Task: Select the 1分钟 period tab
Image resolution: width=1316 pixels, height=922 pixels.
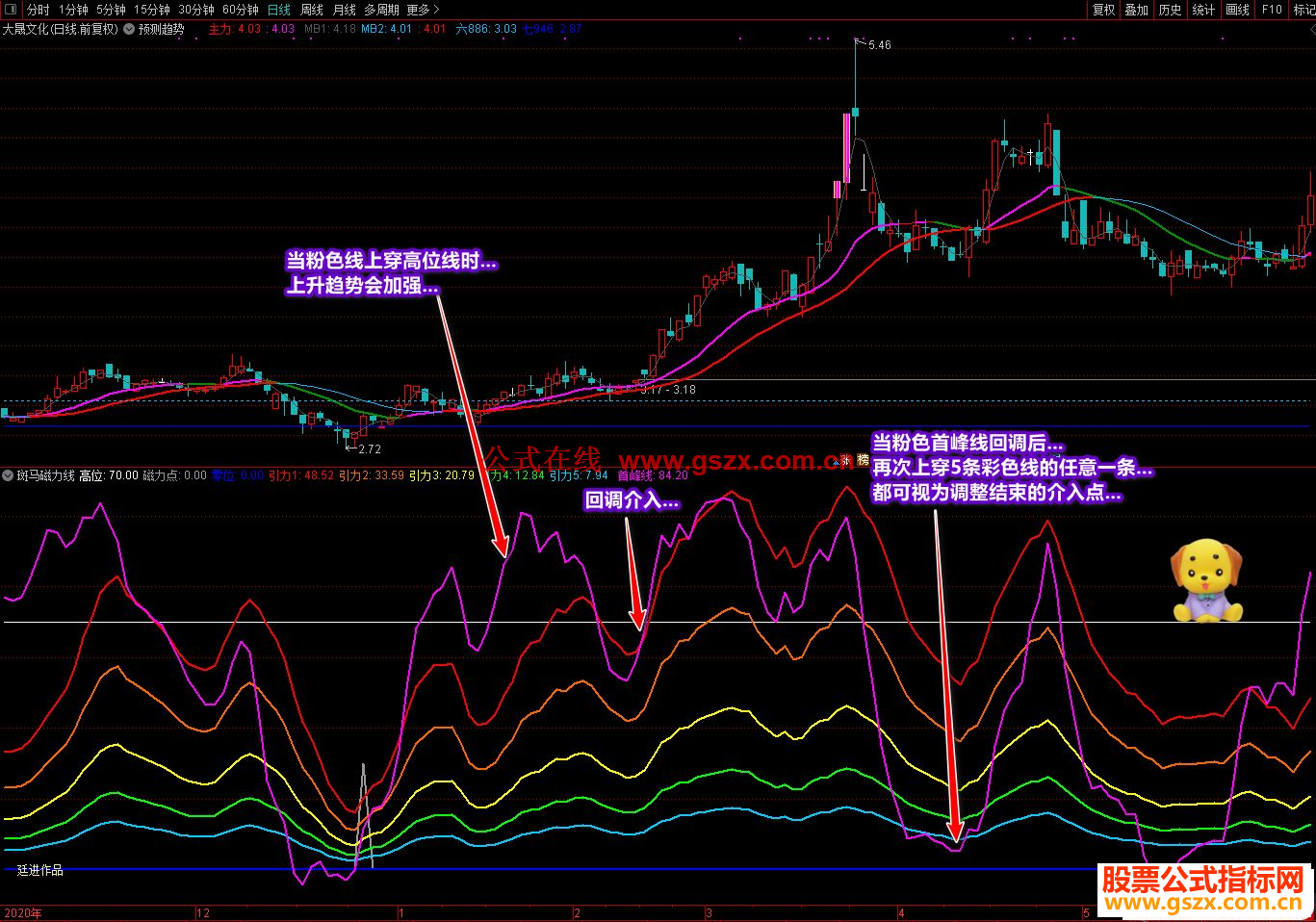Action: point(73,10)
